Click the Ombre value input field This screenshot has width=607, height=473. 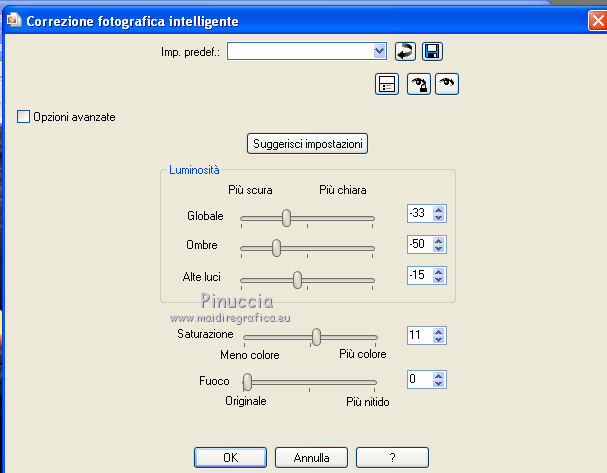click(x=419, y=245)
